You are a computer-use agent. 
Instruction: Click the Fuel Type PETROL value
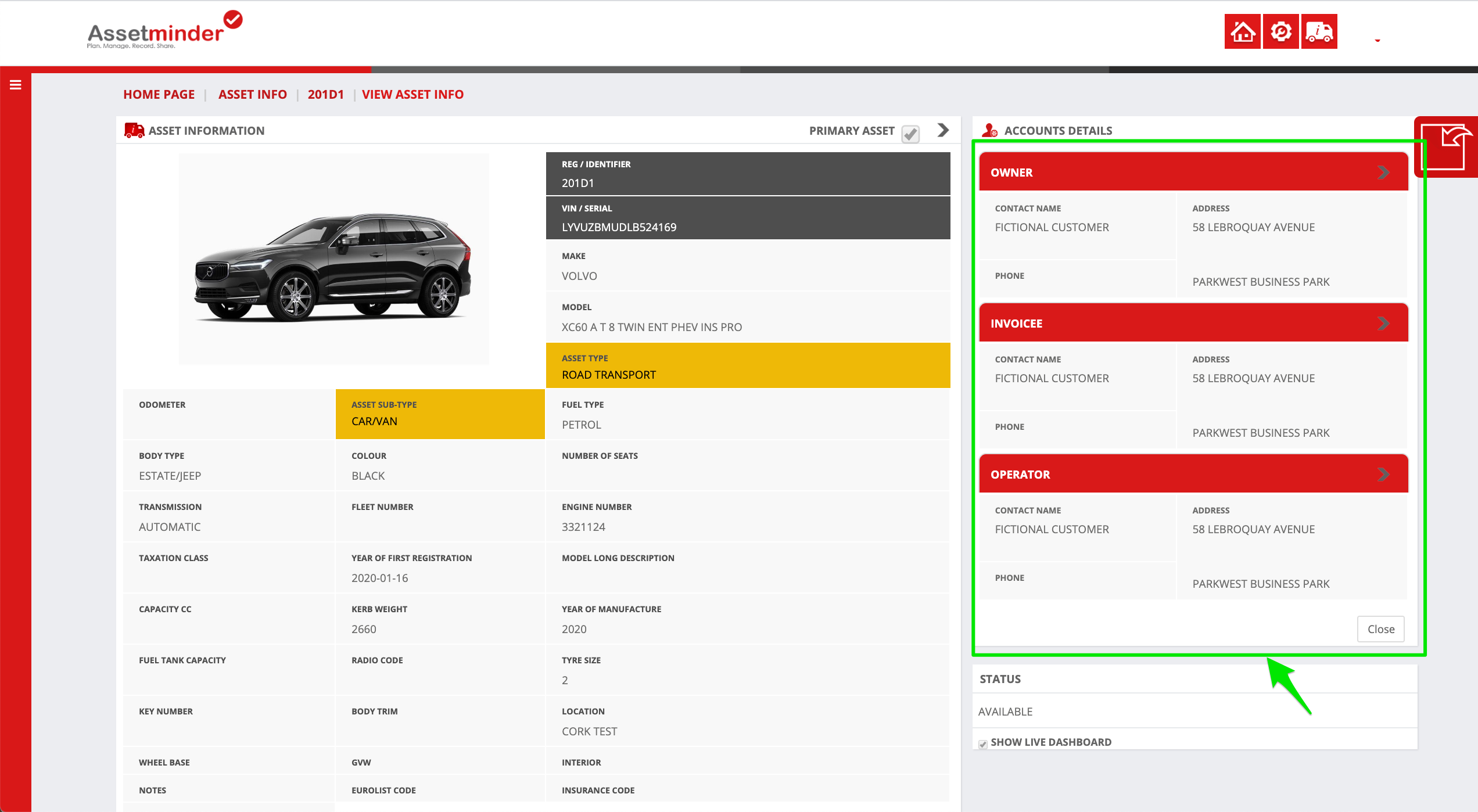pyautogui.click(x=581, y=425)
